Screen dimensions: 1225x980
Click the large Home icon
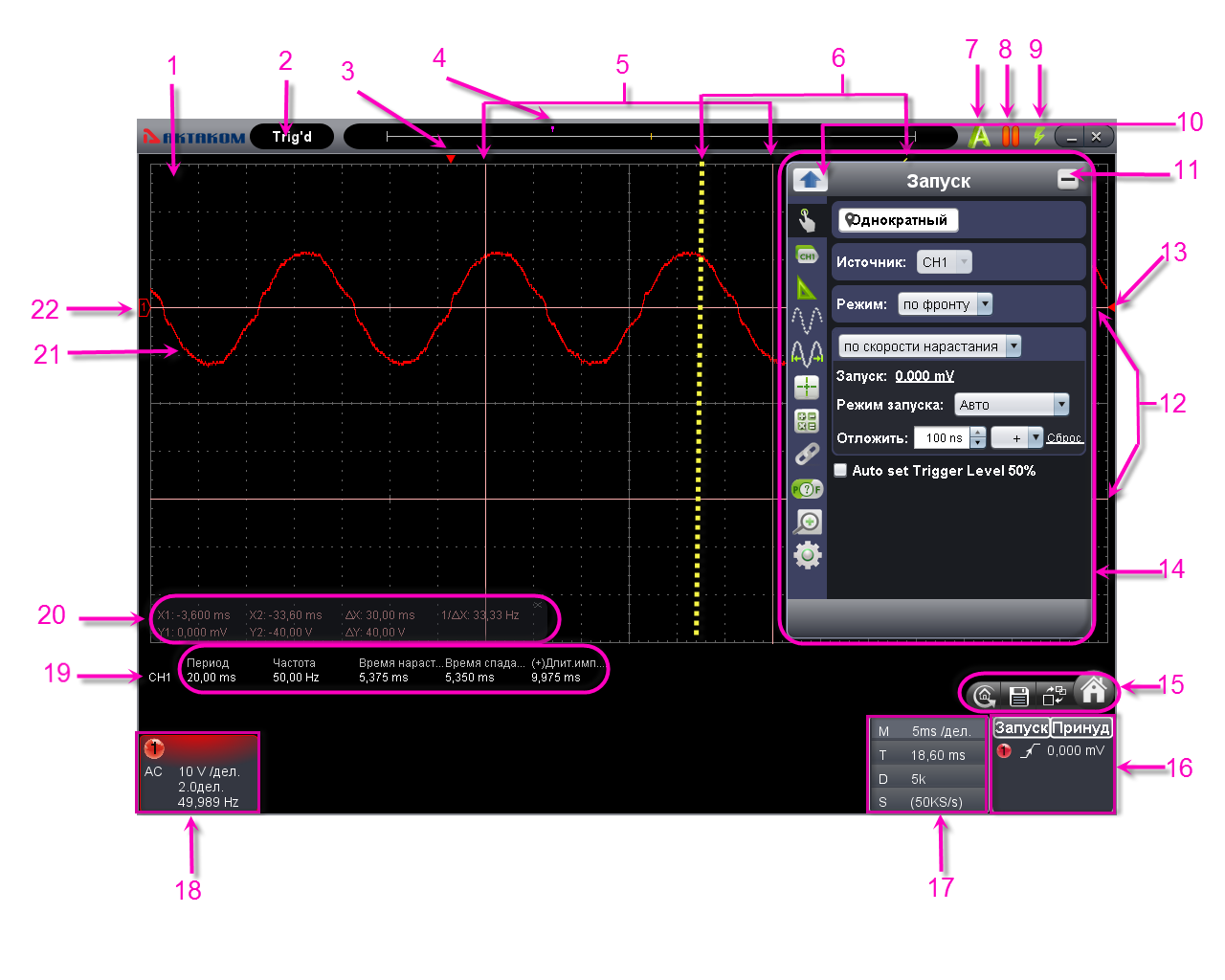[1093, 689]
